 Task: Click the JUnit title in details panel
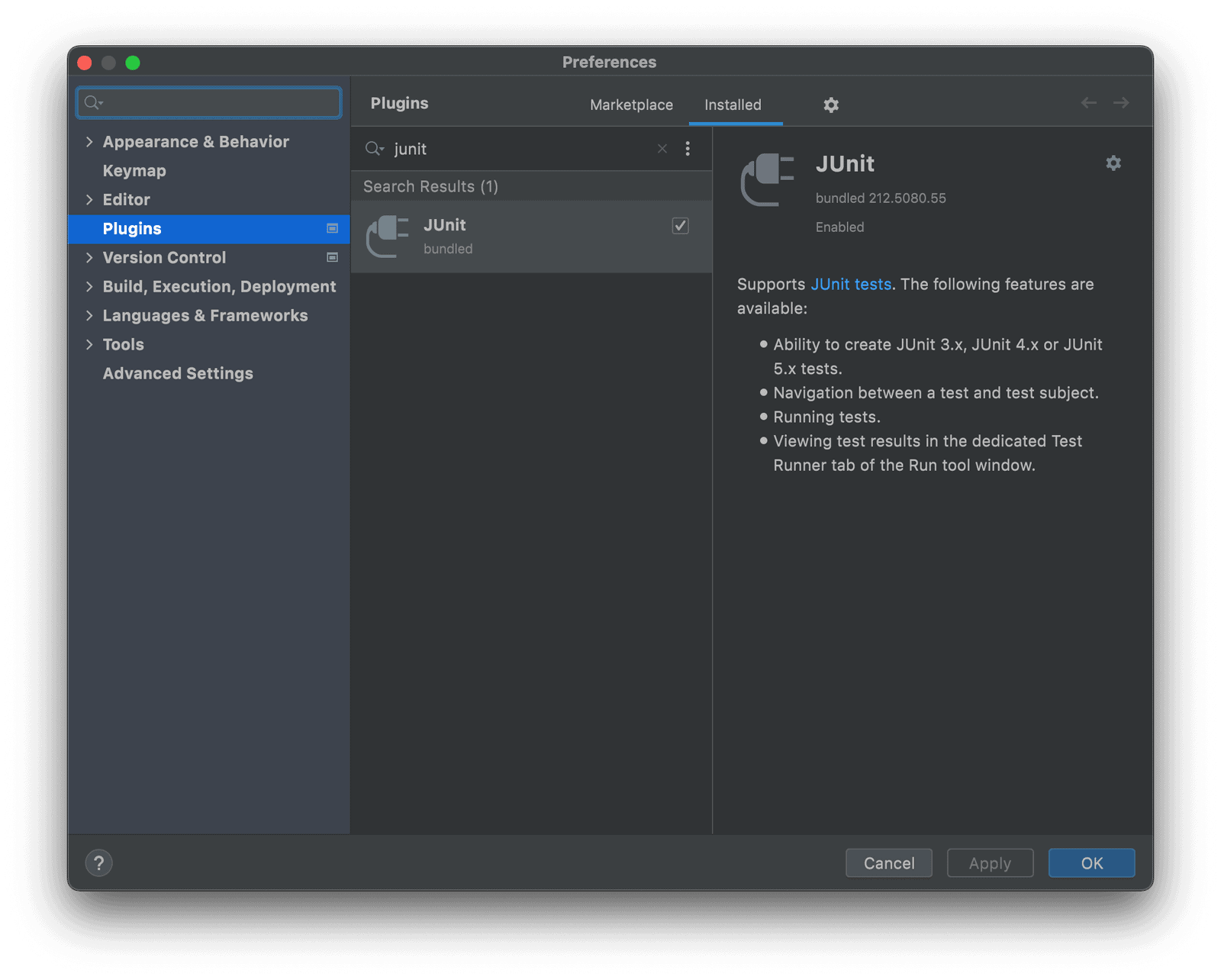pos(845,164)
